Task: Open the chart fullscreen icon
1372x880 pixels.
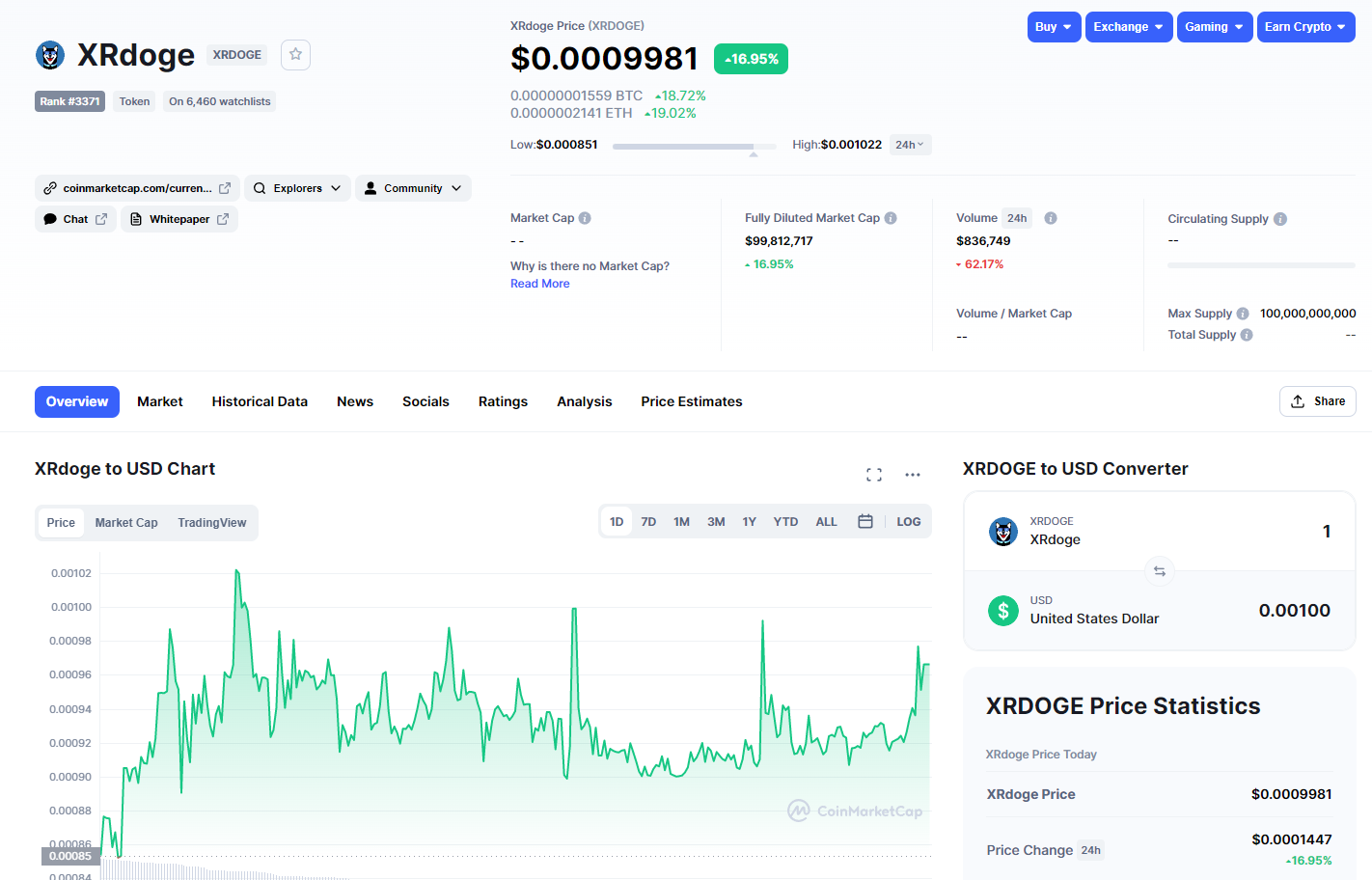Action: 874,475
